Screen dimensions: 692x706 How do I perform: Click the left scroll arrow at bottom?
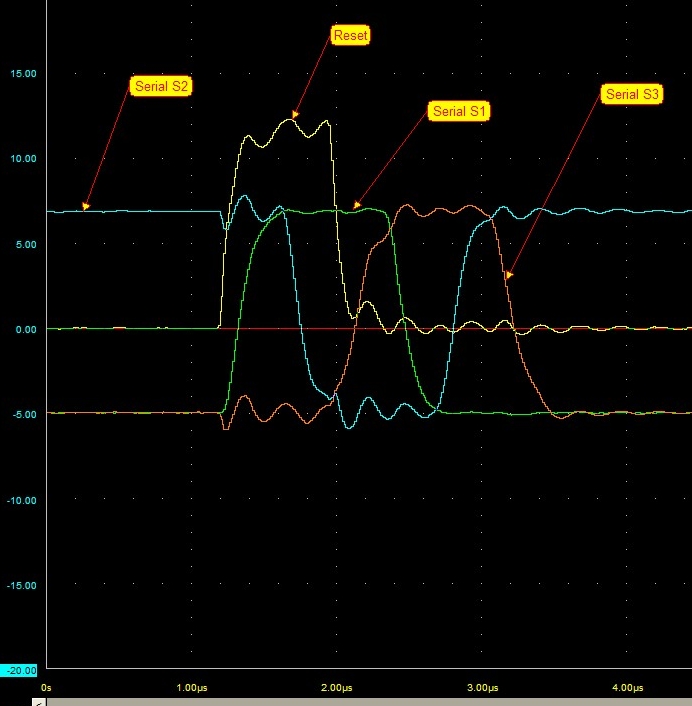tap(39, 702)
